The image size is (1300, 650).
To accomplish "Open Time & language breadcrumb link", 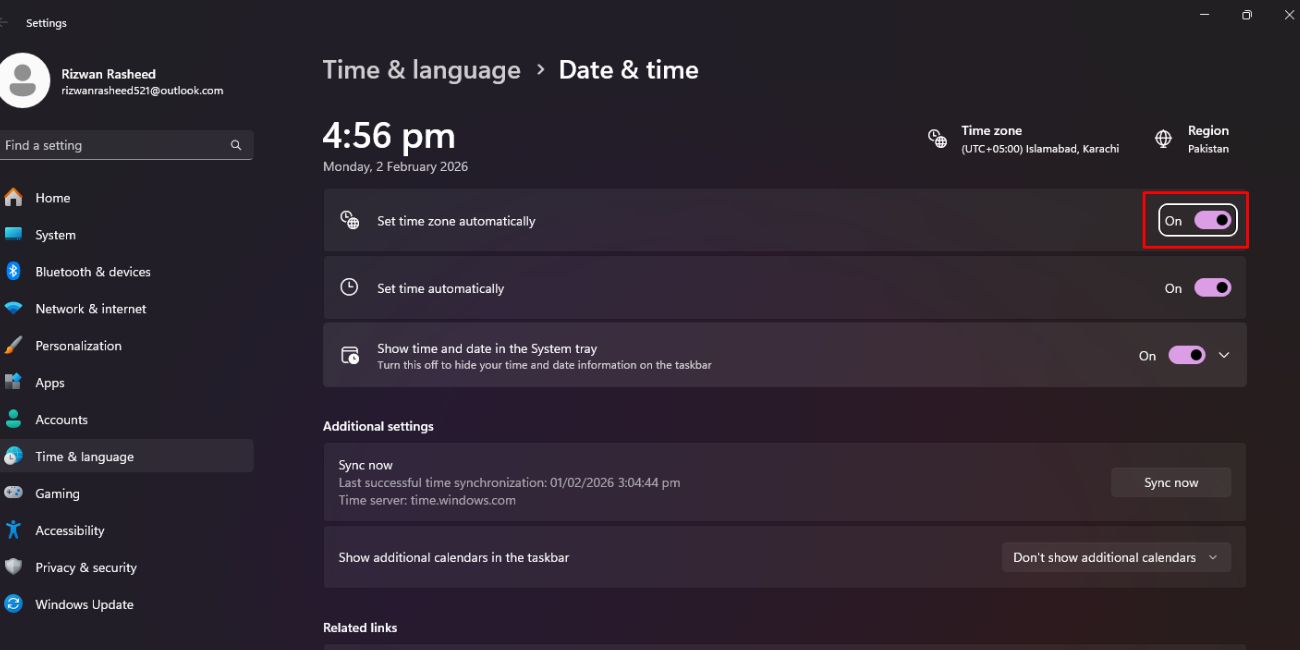I will [421, 69].
